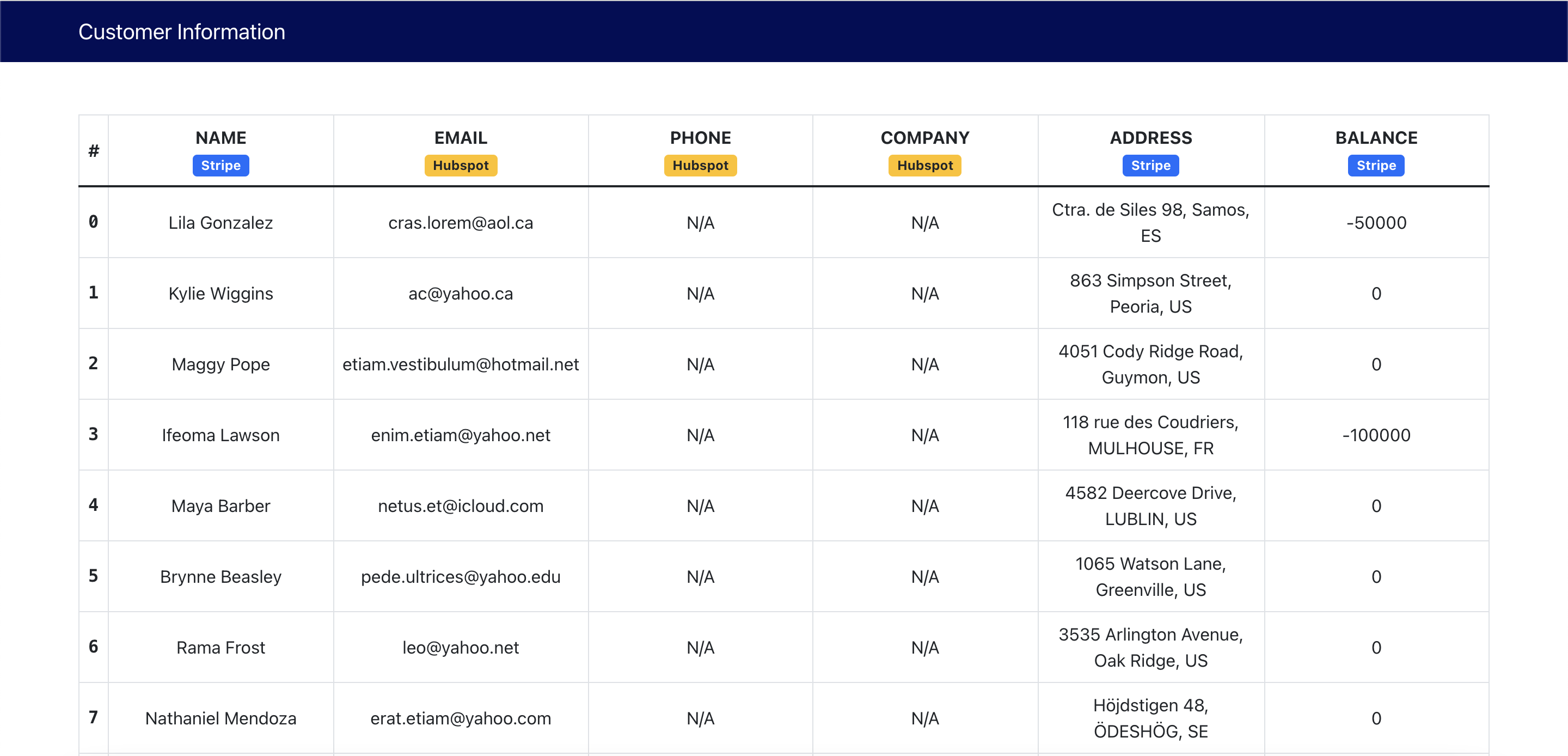Click the NAME column header
Viewport: 1568px width, 756px height.
[x=220, y=138]
